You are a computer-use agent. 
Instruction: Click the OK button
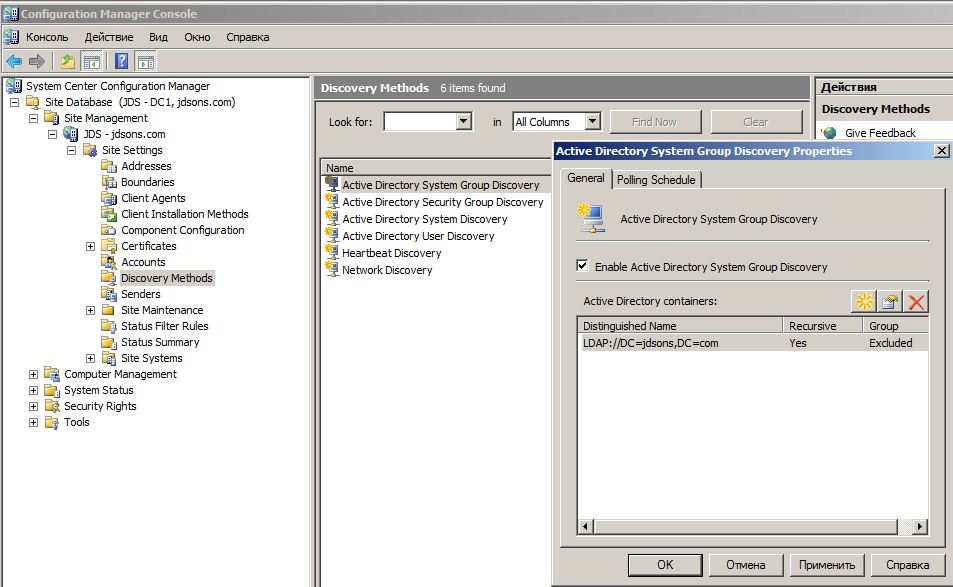[x=665, y=565]
